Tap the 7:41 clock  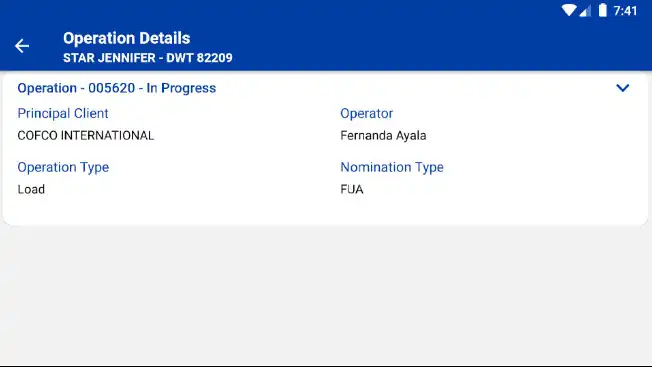coord(625,10)
